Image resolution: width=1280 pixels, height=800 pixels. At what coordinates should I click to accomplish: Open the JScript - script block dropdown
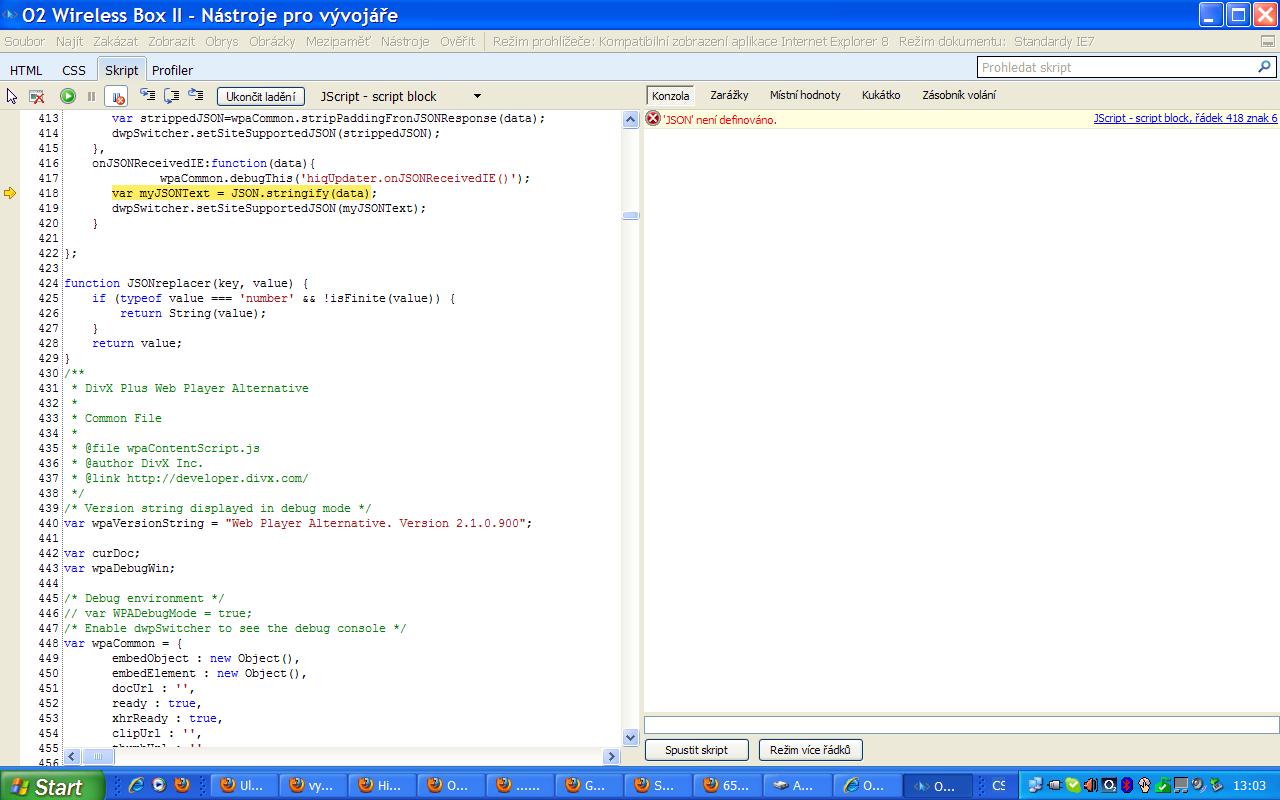click(x=477, y=96)
